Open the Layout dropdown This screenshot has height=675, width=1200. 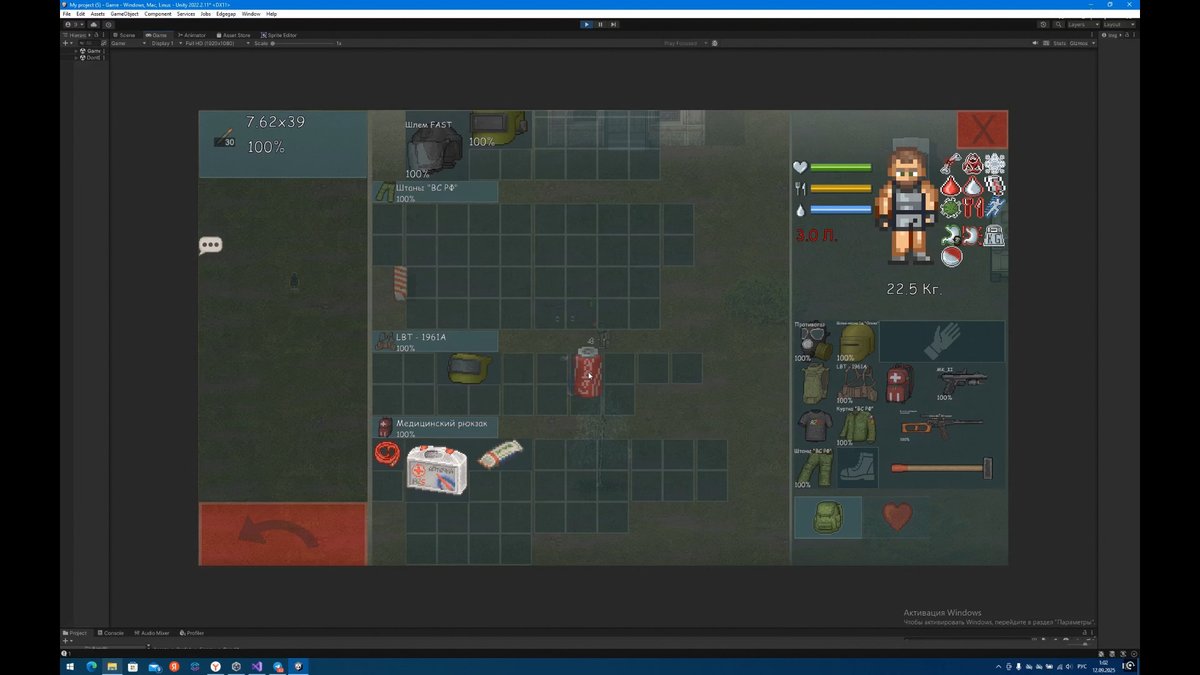[1117, 24]
